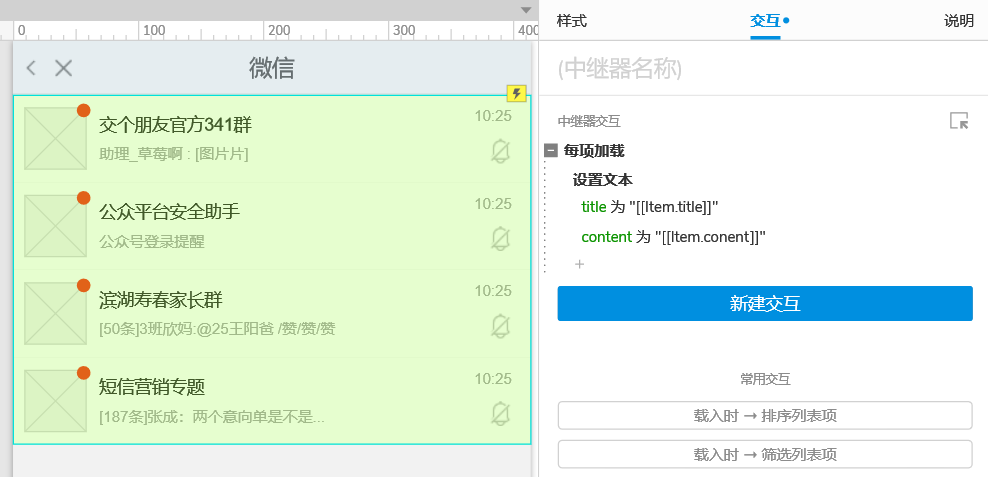988x477 pixels.
Task: Click the pop-out icon beside 中继器交互
Action: [958, 120]
